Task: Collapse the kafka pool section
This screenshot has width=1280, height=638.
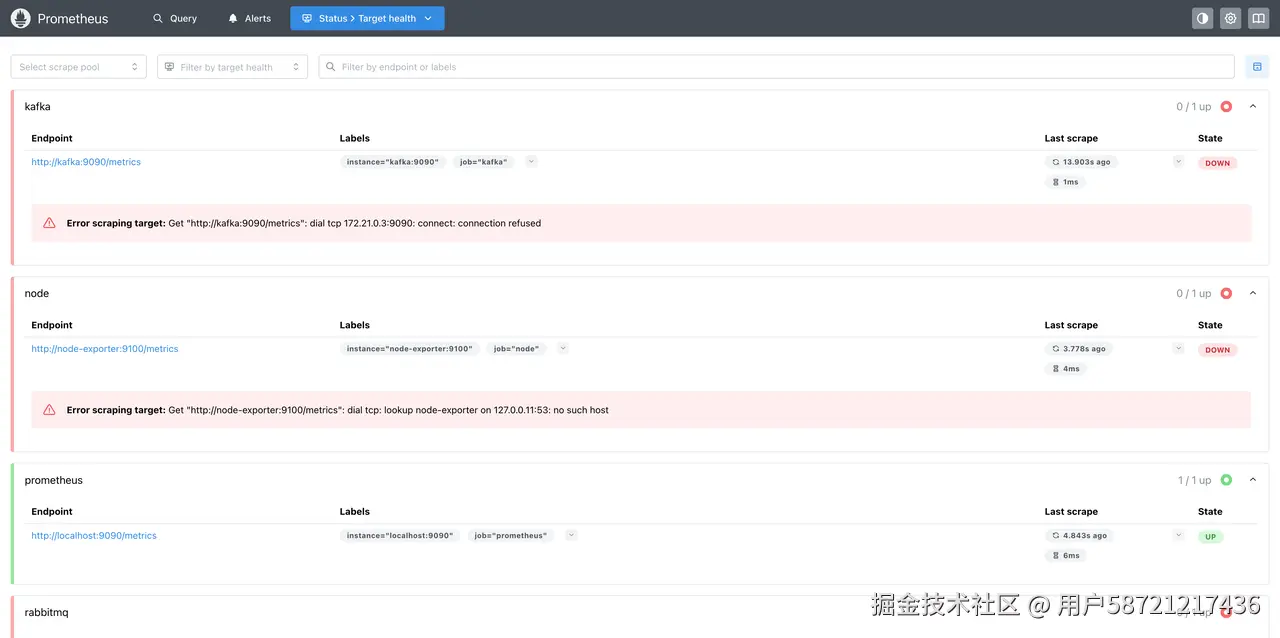Action: click(1253, 106)
